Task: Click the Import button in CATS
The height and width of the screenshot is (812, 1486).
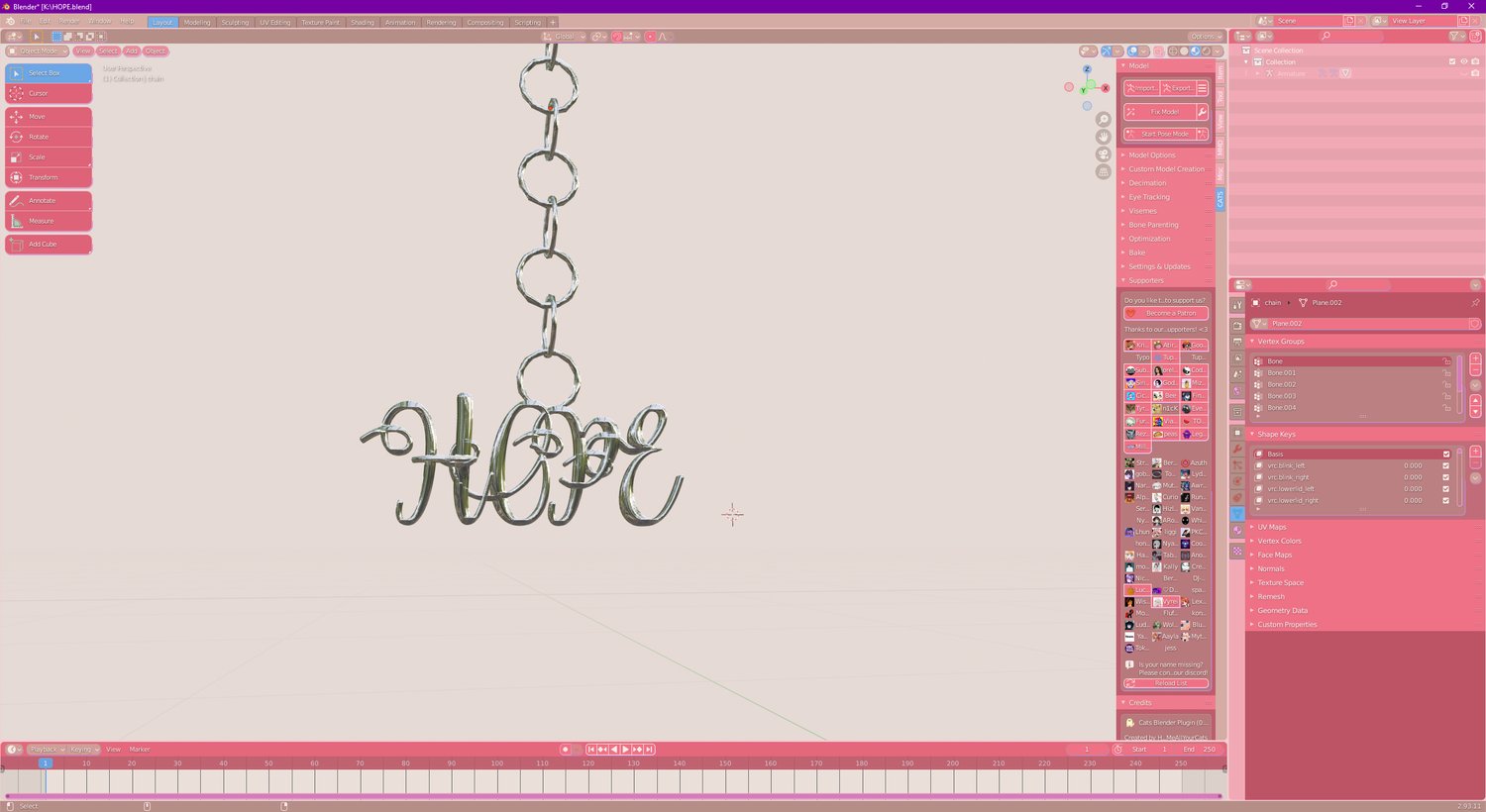Action: click(x=1141, y=88)
